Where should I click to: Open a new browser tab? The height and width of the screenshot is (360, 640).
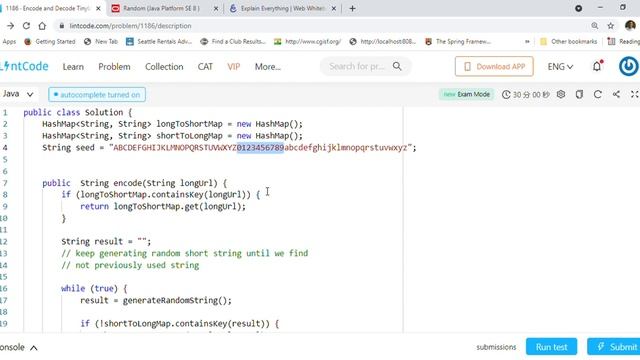click(x=352, y=8)
